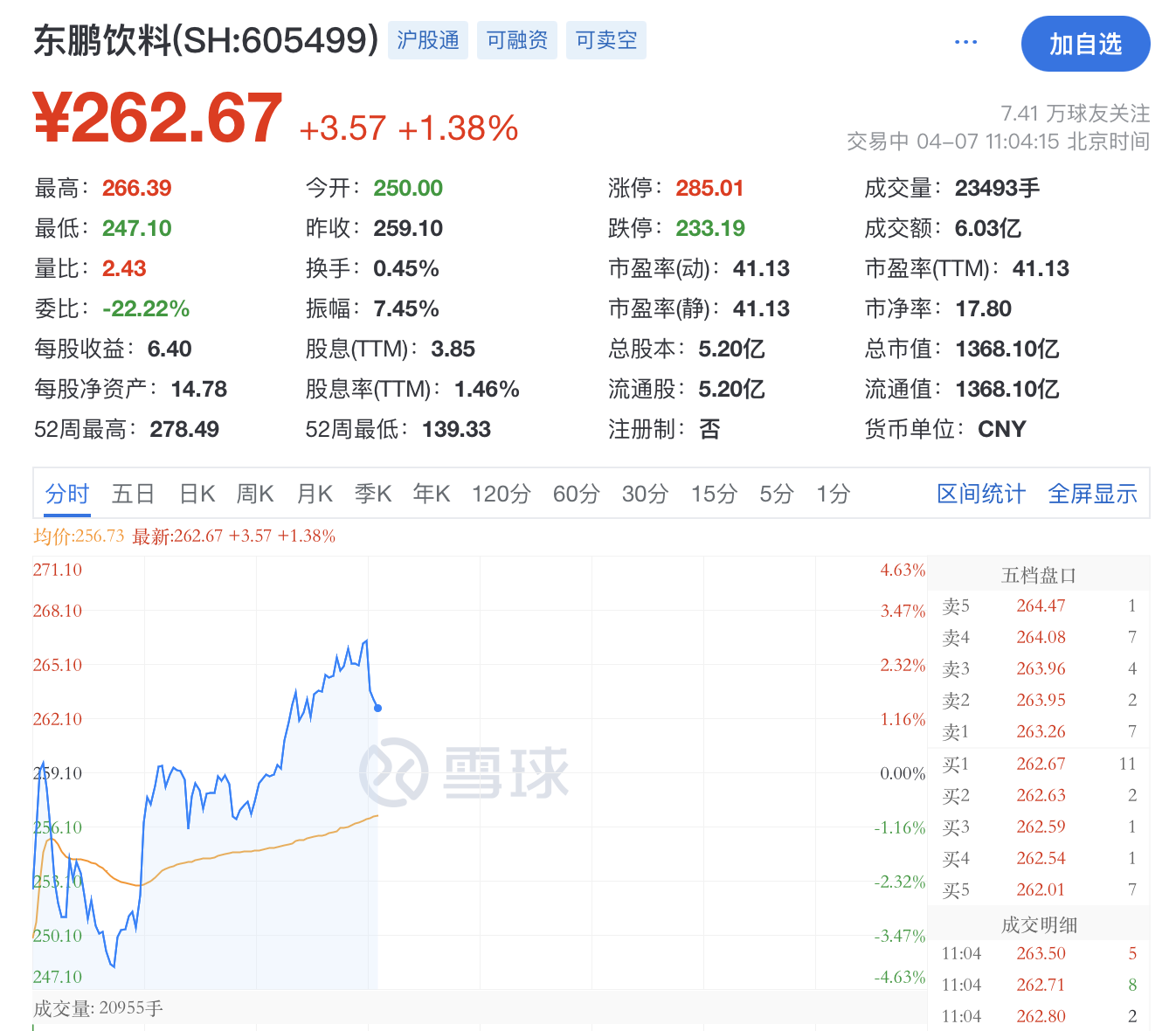Viewport: 1176px width, 1031px height.
Task: Click the 成交额 value 6.03亿
Action: click(x=988, y=228)
